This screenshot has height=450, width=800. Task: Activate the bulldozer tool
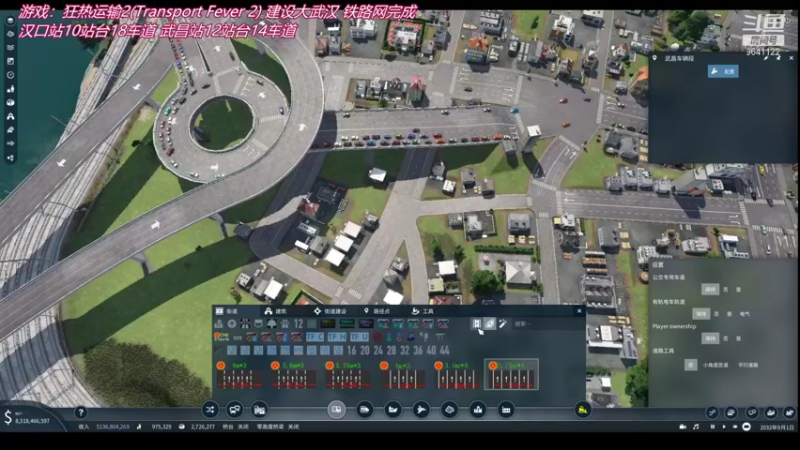point(583,410)
